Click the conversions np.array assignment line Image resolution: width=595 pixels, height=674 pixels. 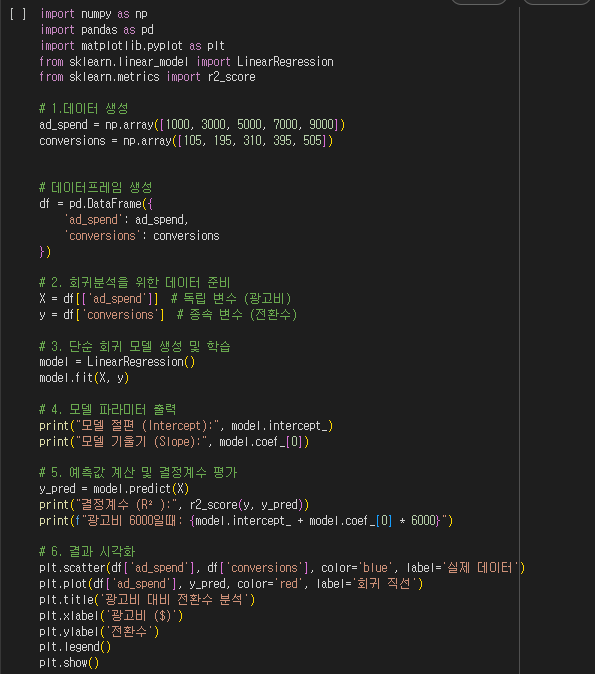pyautogui.click(x=186, y=141)
